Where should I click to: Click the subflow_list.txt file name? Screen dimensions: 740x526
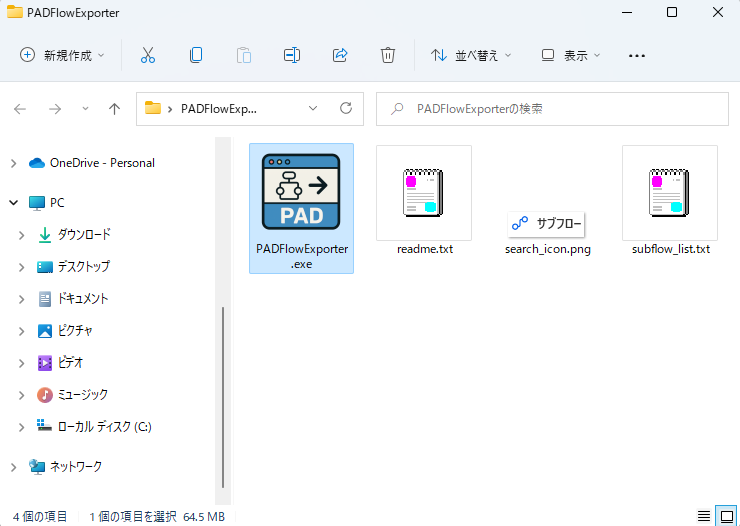[x=671, y=249]
